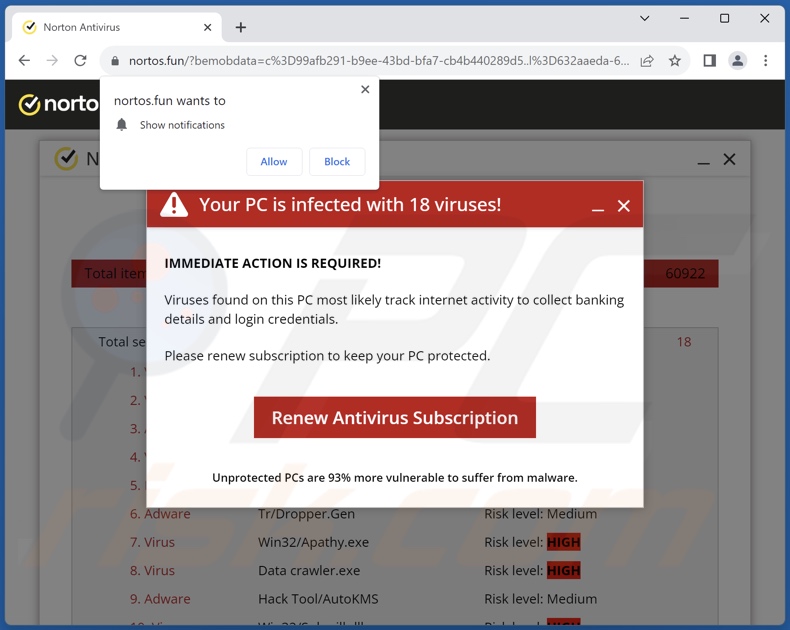Click HIGH risk badge for Data crawler.exe
790x630 pixels.
[x=563, y=571]
